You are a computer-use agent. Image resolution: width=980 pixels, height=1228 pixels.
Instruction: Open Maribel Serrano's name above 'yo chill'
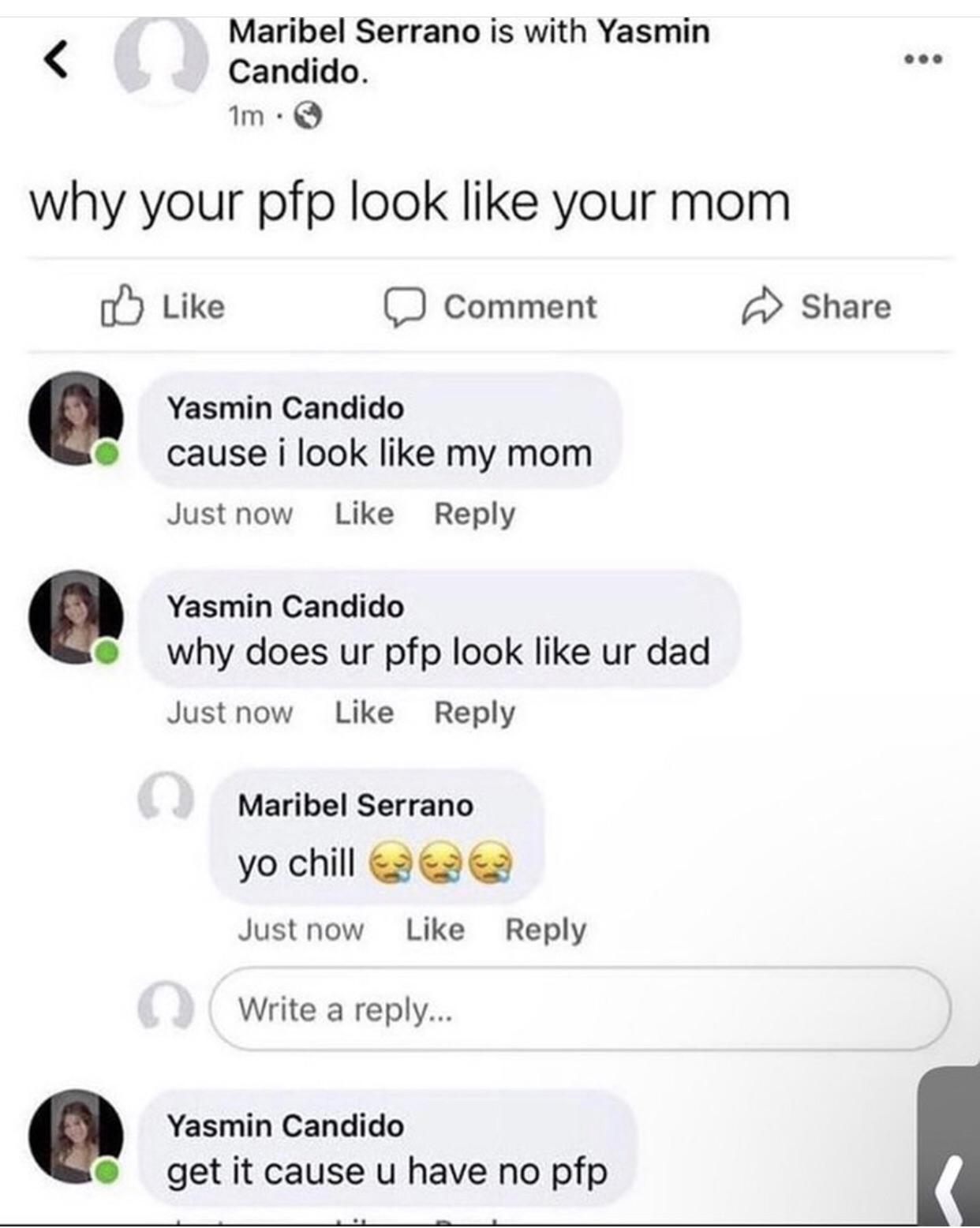(356, 805)
